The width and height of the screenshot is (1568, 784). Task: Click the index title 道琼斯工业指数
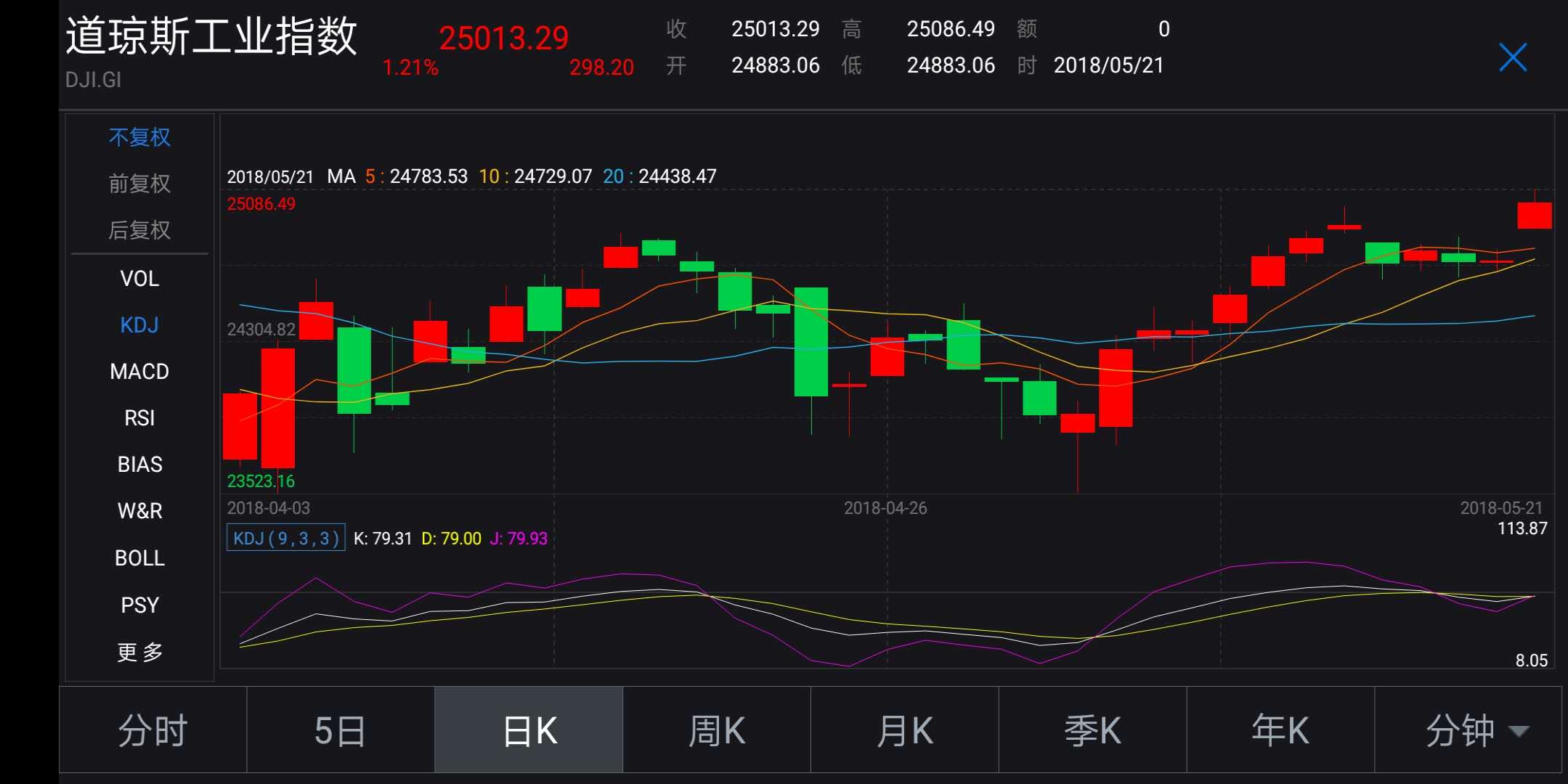(x=211, y=36)
